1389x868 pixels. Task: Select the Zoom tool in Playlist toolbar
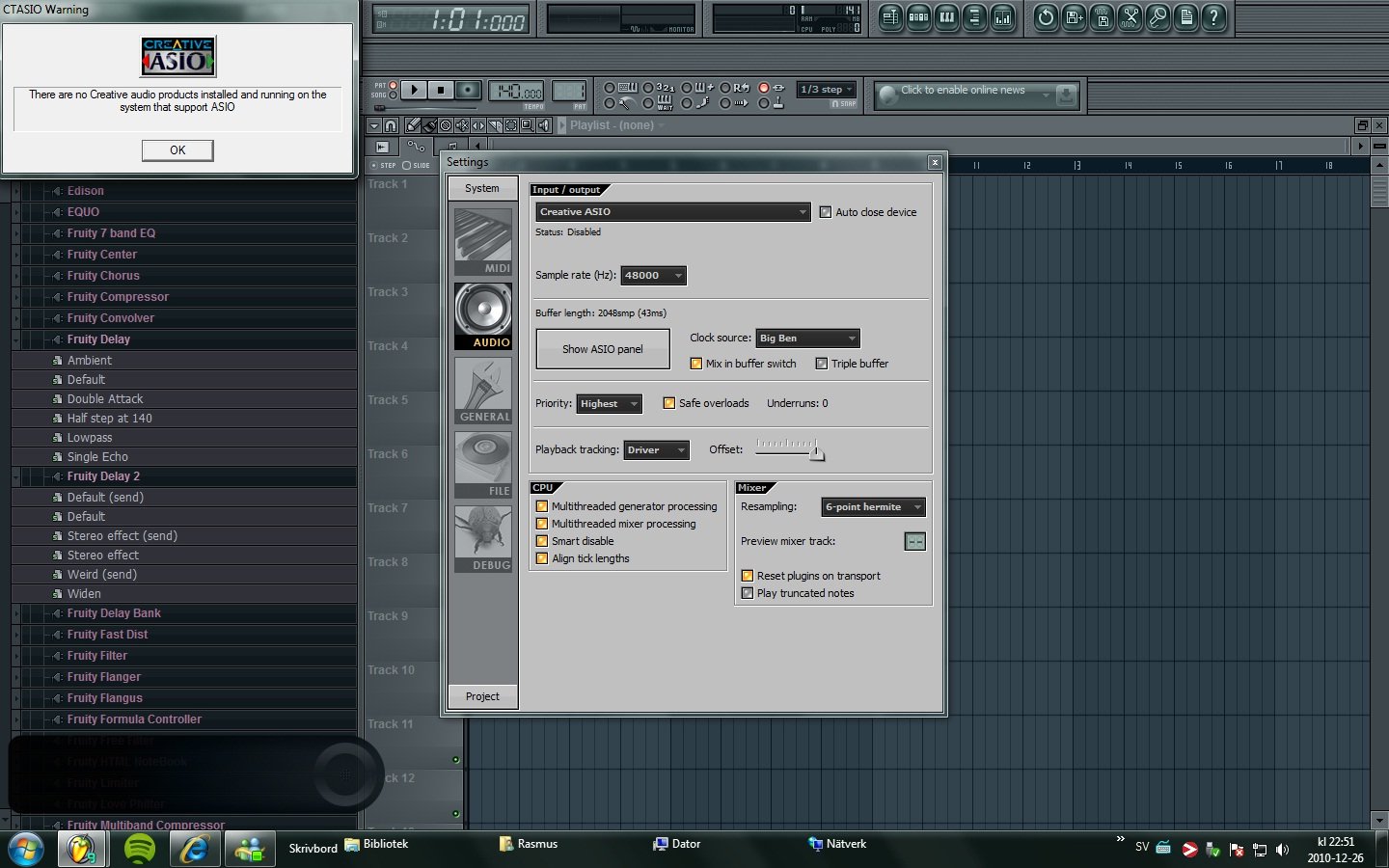[x=528, y=125]
